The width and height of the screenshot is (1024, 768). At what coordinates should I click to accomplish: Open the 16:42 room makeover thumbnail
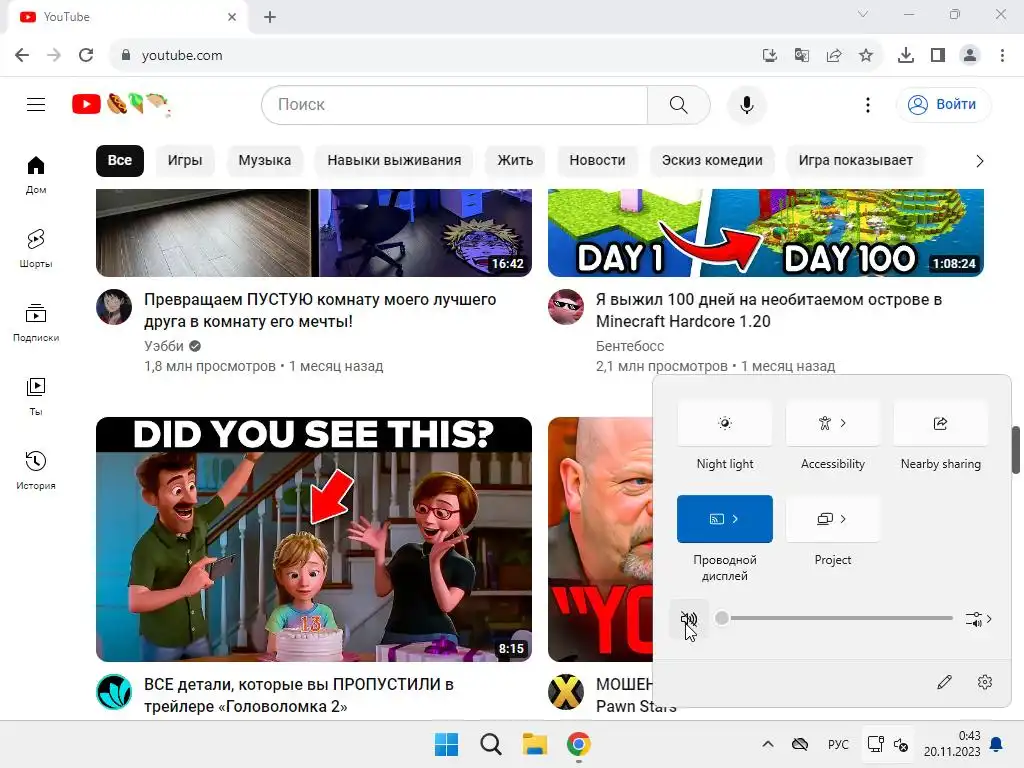point(313,233)
